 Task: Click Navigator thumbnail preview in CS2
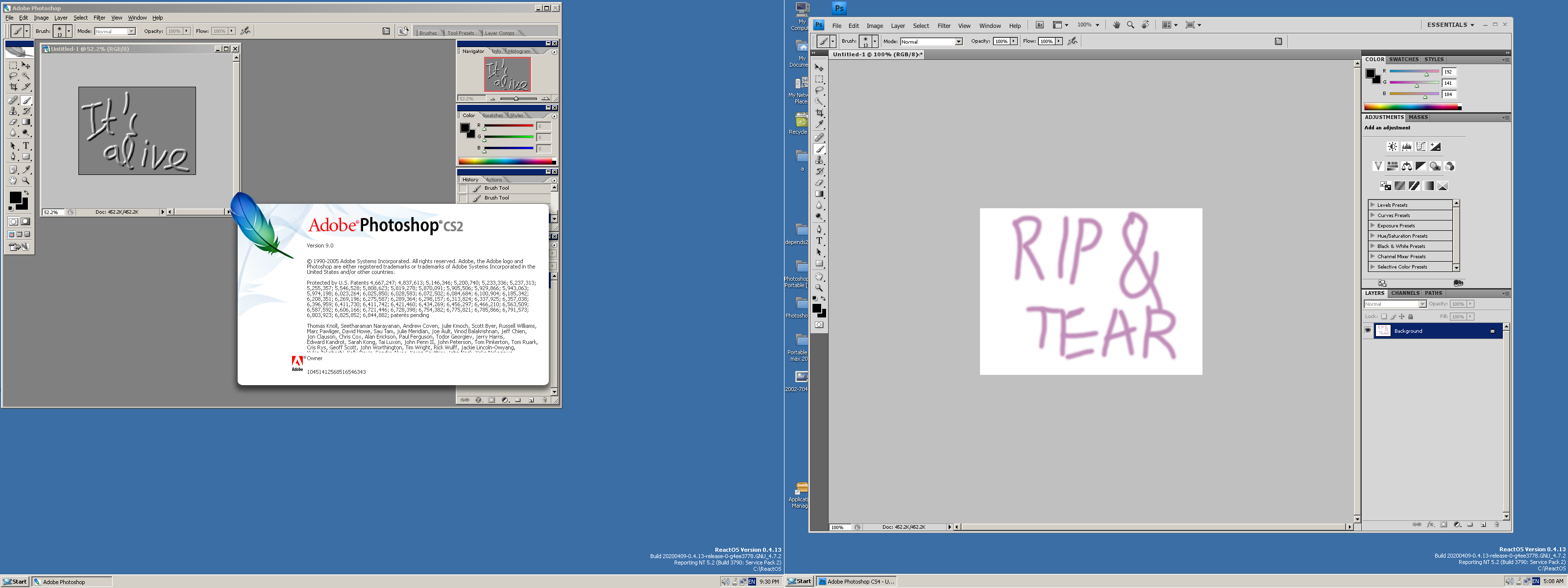click(507, 73)
